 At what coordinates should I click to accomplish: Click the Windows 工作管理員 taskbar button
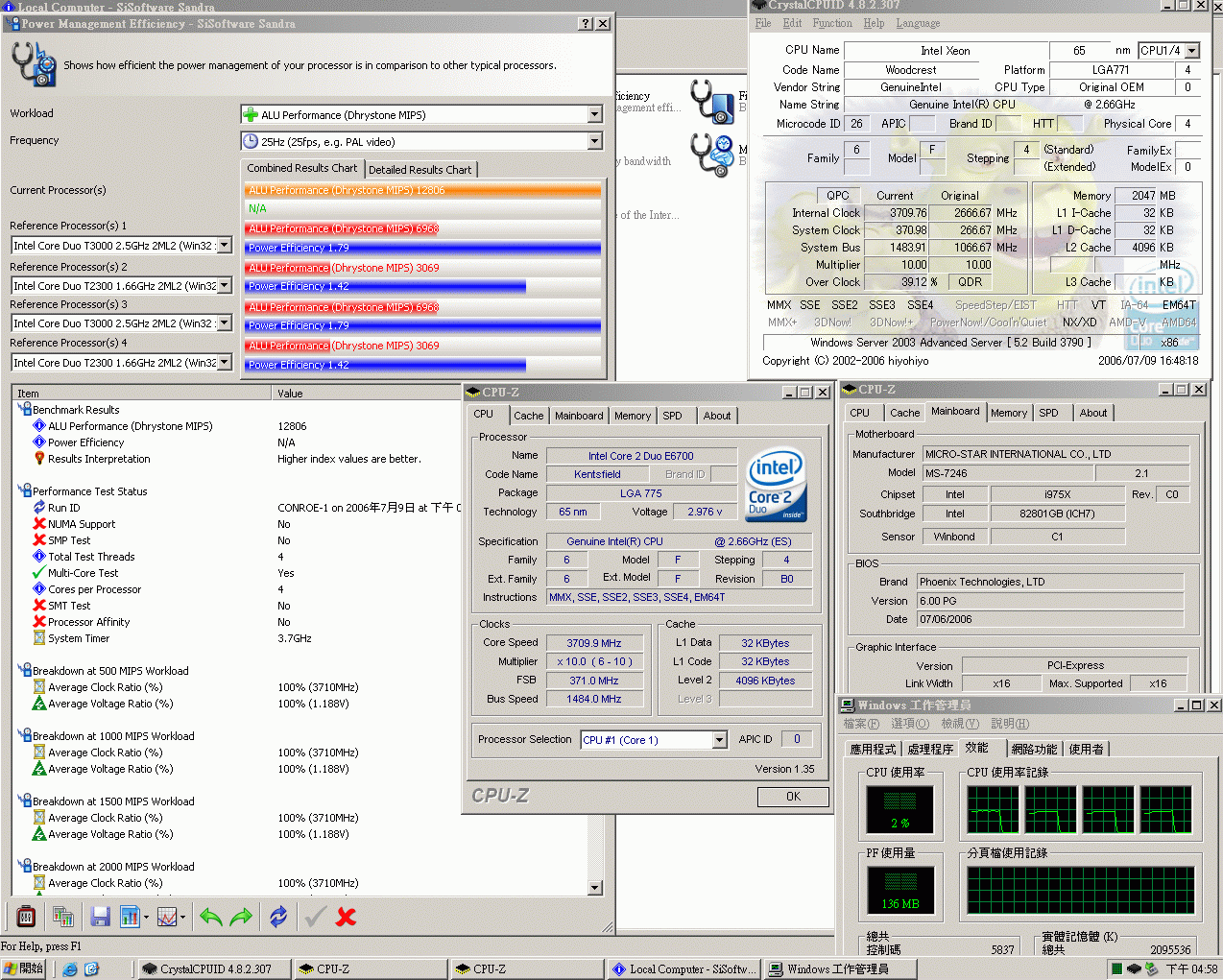coord(839,969)
